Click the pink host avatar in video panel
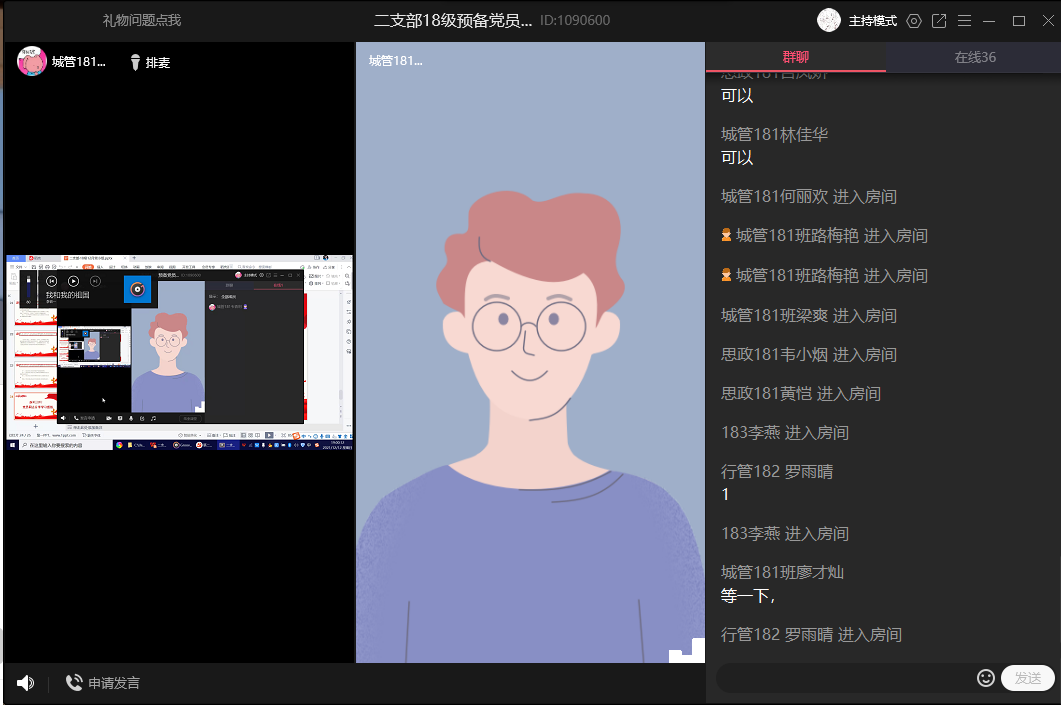This screenshot has height=705, width=1061. click(x=32, y=62)
